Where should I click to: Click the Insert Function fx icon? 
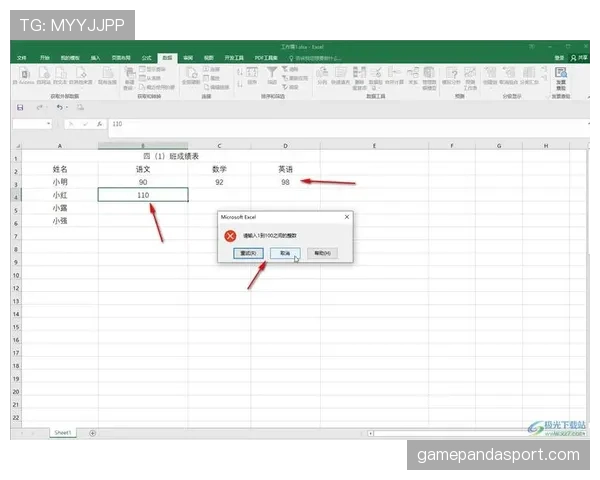(x=99, y=124)
